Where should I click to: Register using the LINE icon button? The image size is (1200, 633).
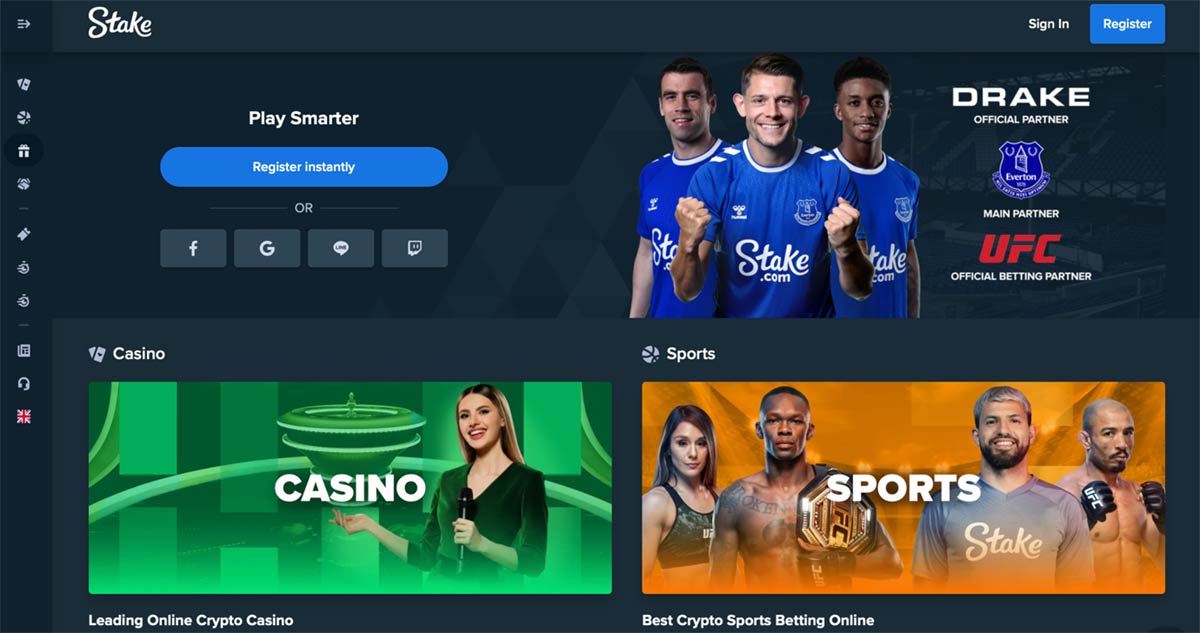click(341, 248)
